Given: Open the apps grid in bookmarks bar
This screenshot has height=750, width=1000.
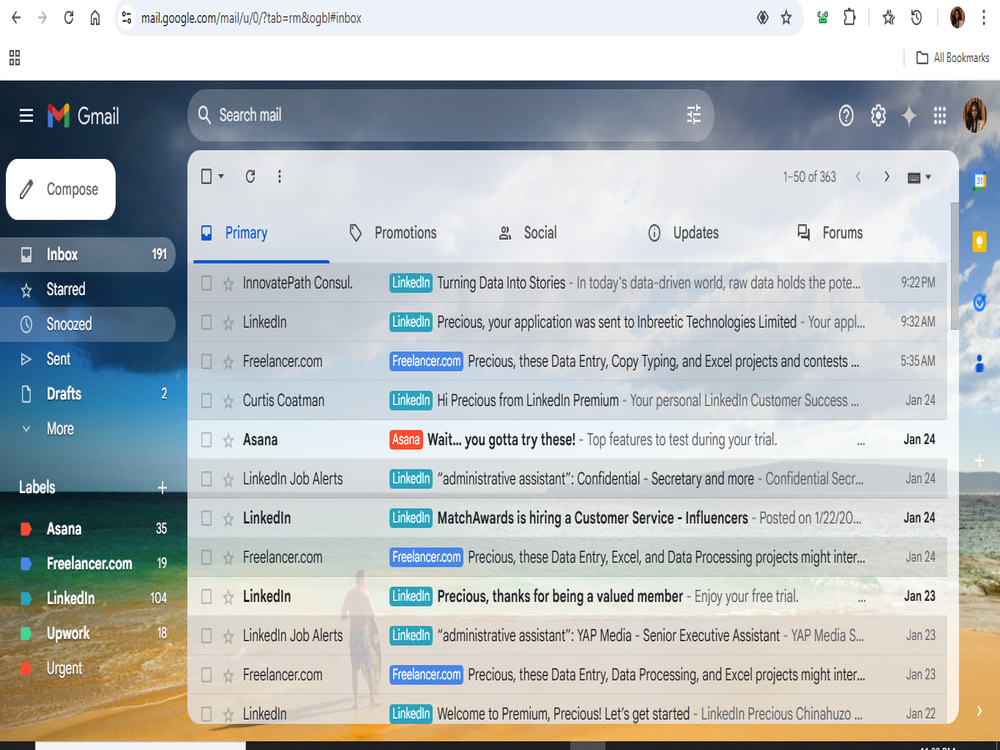Looking at the screenshot, I should tap(15, 58).
